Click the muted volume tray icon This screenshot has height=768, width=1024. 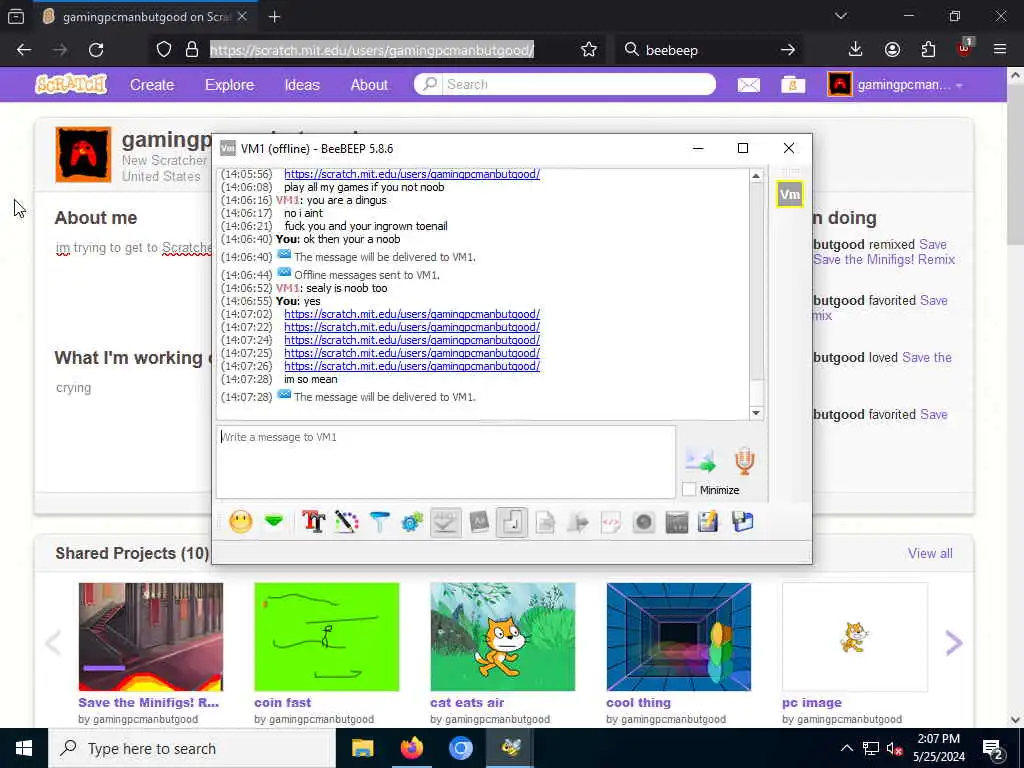tap(895, 749)
